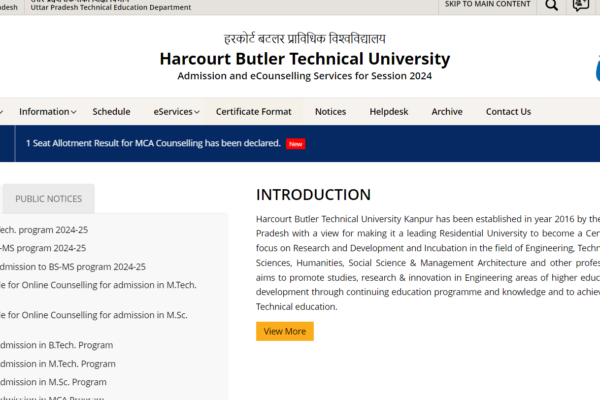This screenshot has height=400, width=600.
Task: Open Online Counselling admission in M.Tech. notice
Action: pos(98,285)
